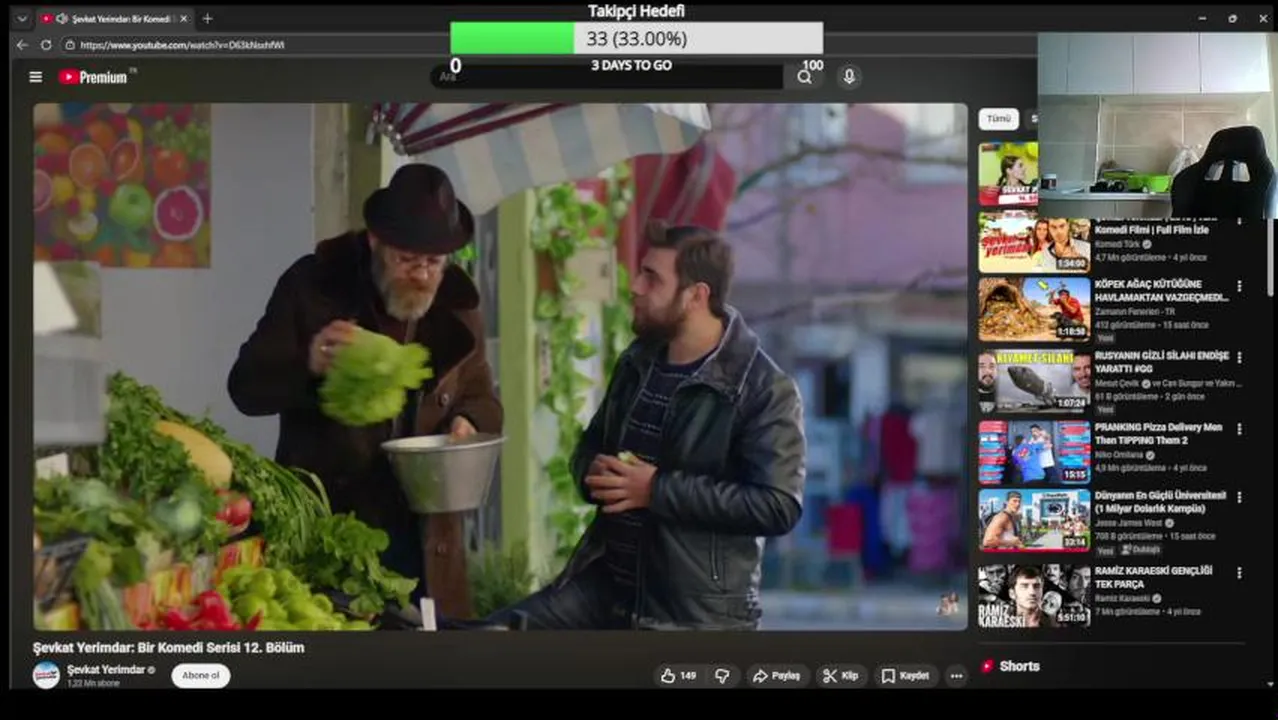This screenshot has height=720, width=1278.
Task: Click the address bar URL field
Action: pyautogui.click(x=180, y=45)
